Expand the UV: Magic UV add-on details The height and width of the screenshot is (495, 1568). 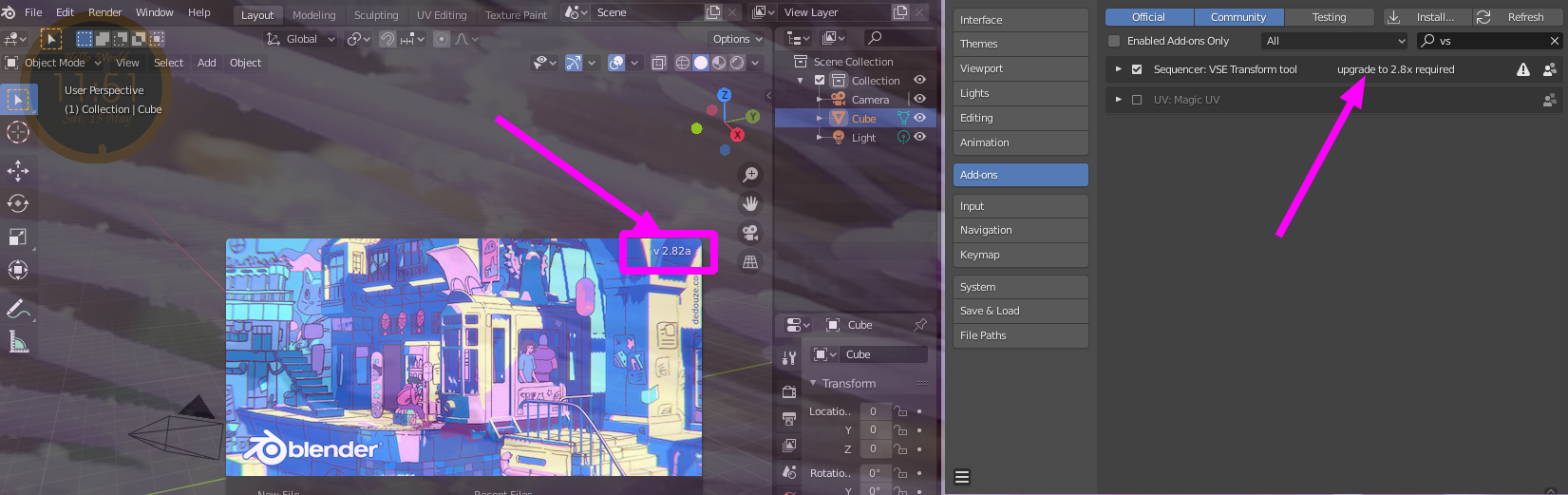[1118, 100]
